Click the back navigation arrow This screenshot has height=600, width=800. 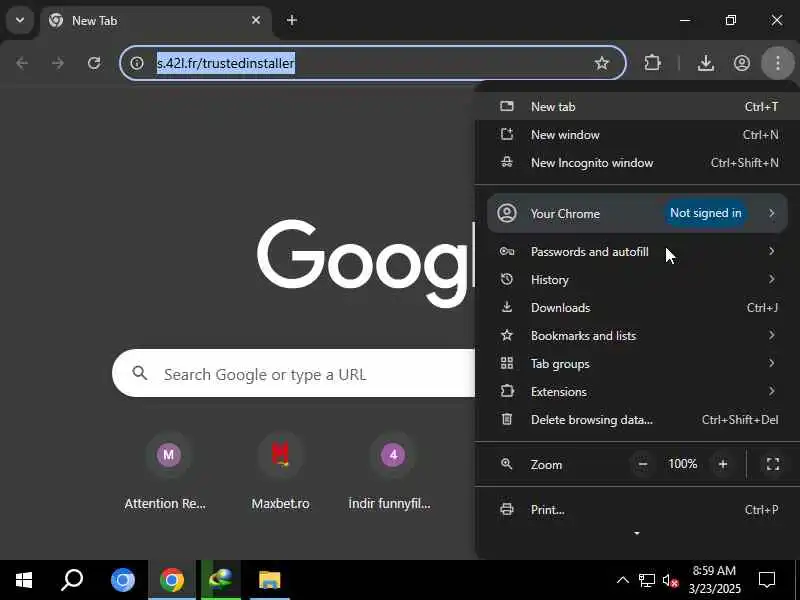pyautogui.click(x=22, y=63)
